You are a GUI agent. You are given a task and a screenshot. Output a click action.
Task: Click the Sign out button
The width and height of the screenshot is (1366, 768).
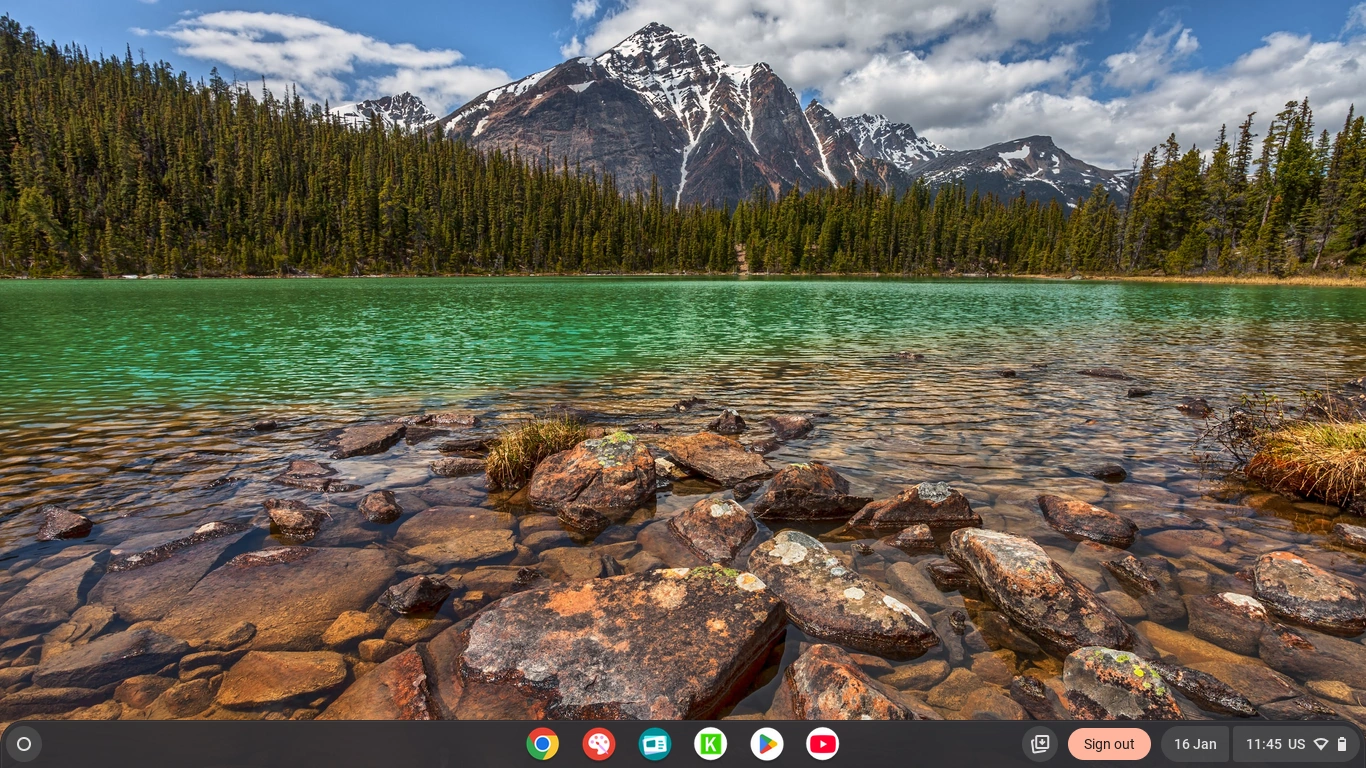coord(1109,744)
